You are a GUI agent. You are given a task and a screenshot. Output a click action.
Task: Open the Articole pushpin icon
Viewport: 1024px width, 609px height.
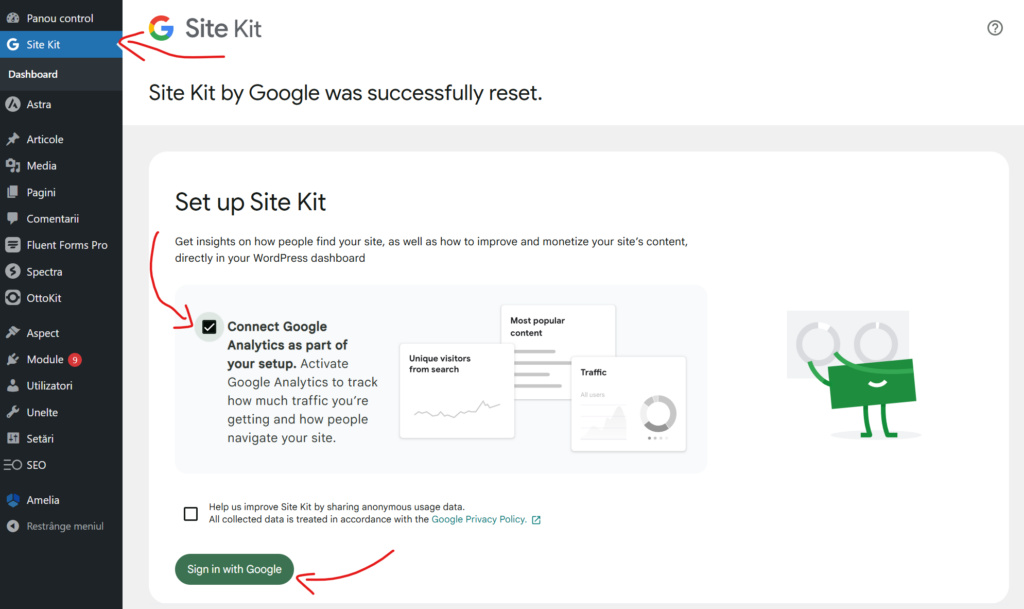point(12,139)
